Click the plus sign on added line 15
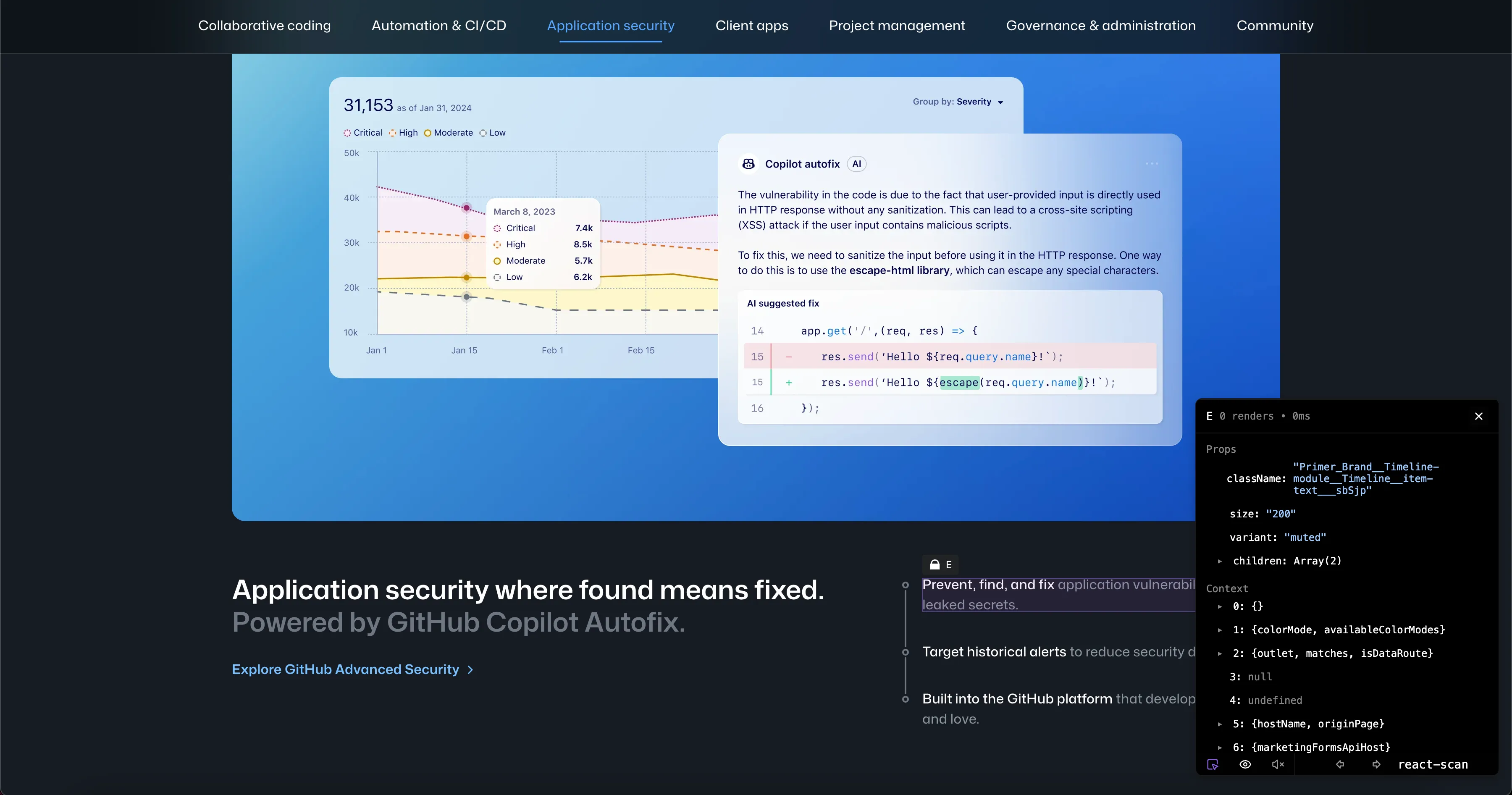Image resolution: width=1512 pixels, height=795 pixels. [789, 383]
